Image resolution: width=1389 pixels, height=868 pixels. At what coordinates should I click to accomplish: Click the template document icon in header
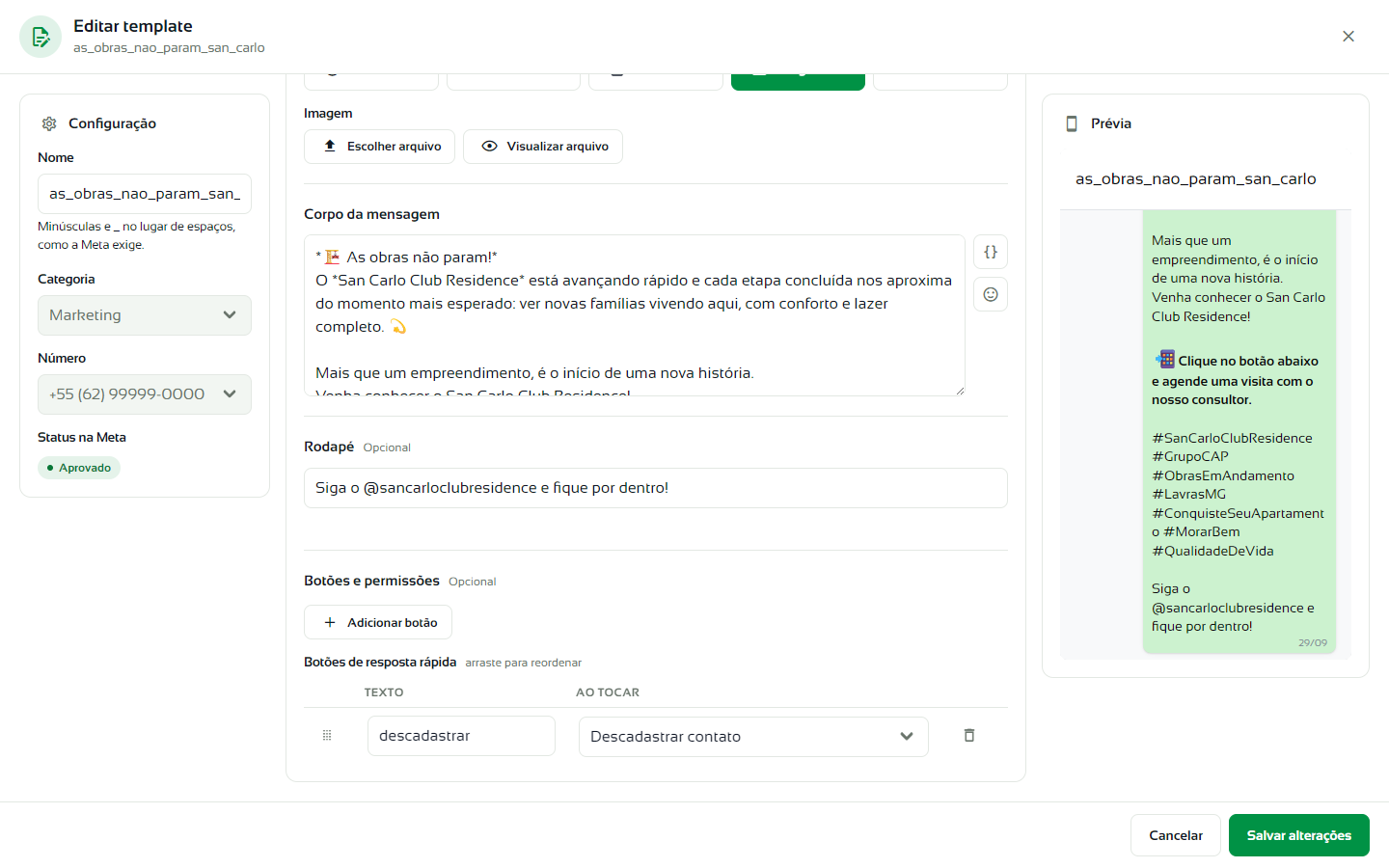tap(41, 37)
